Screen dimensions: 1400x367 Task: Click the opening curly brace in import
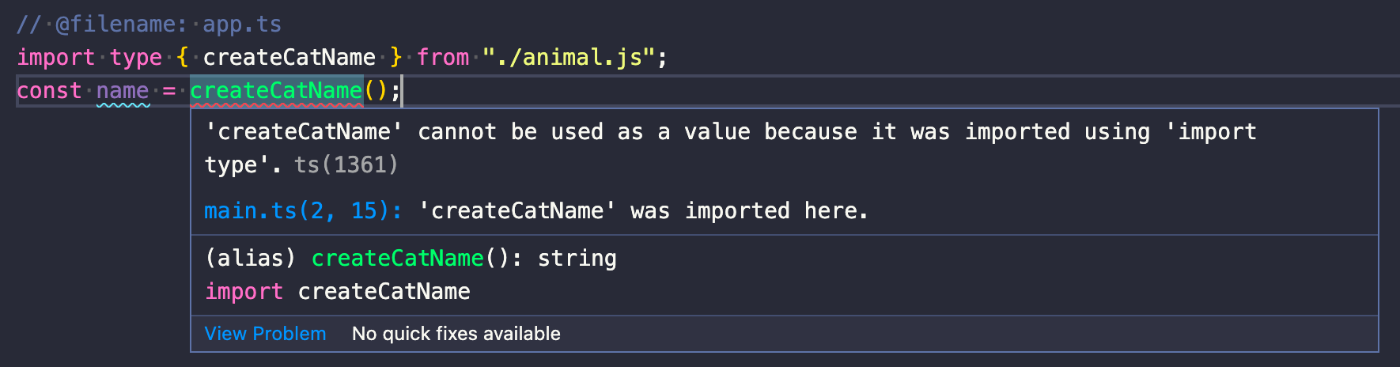coord(183,57)
